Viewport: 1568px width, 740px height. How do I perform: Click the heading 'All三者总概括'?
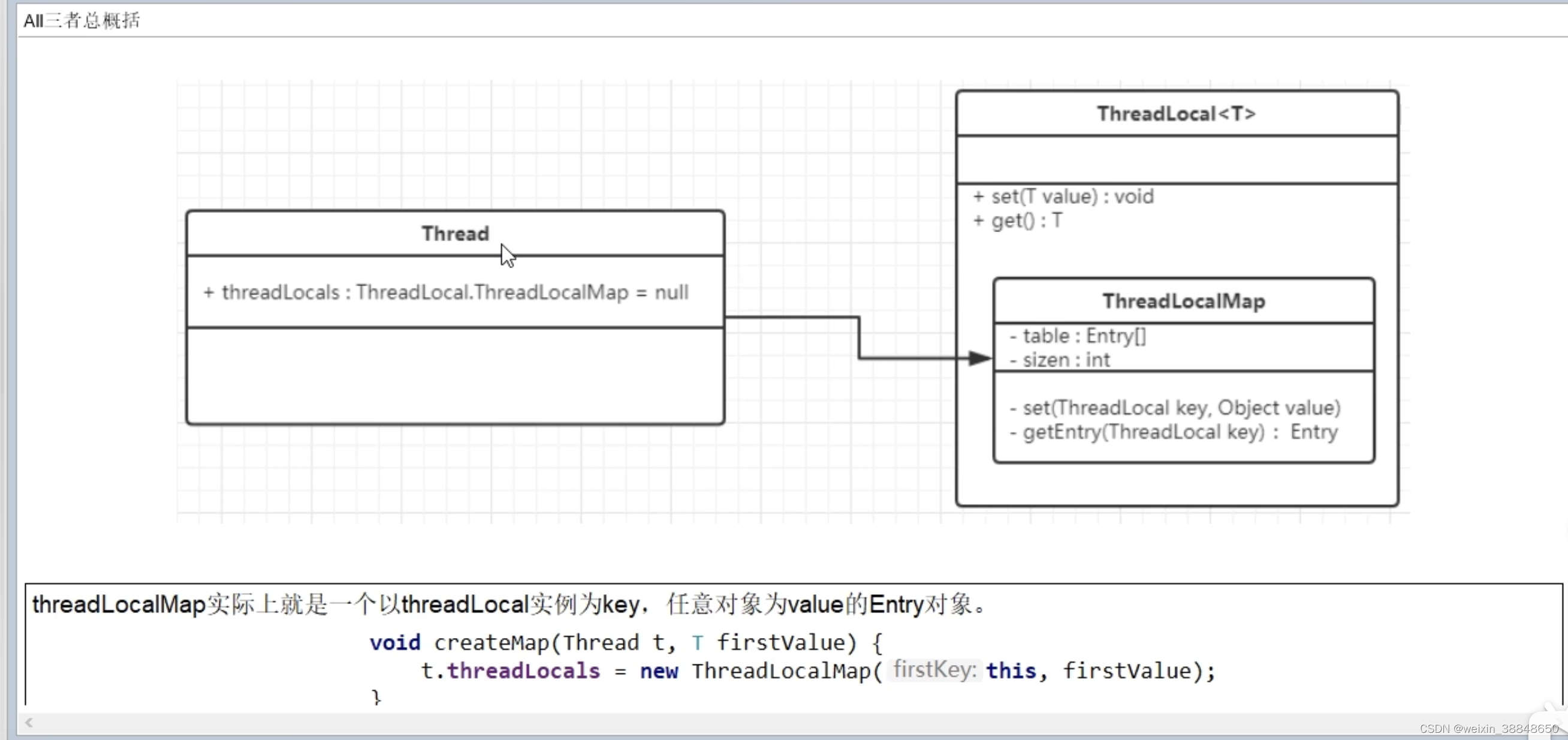click(x=82, y=20)
